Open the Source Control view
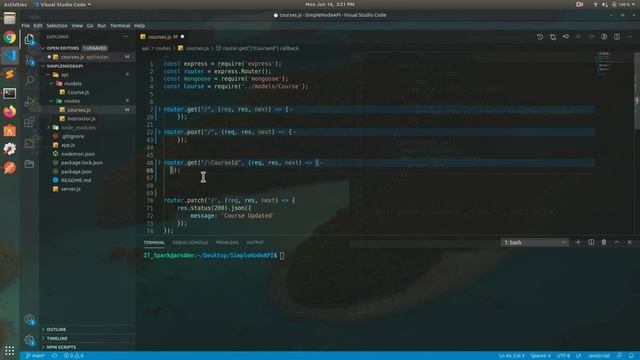 [29, 60]
